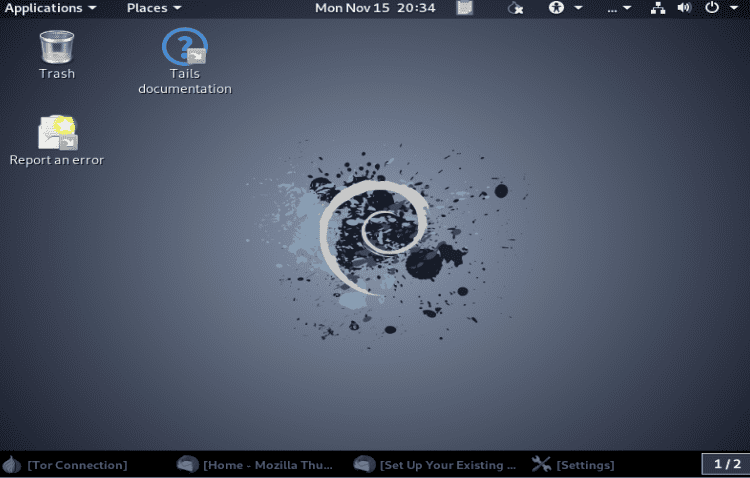
Task: Open the keyboard layout ellipsis indicator
Action: [612, 9]
